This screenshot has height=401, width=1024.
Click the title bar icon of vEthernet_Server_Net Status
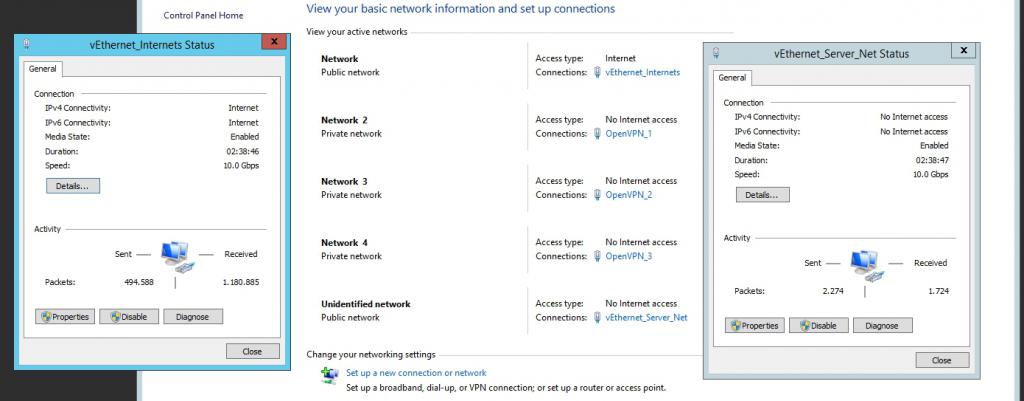point(716,53)
